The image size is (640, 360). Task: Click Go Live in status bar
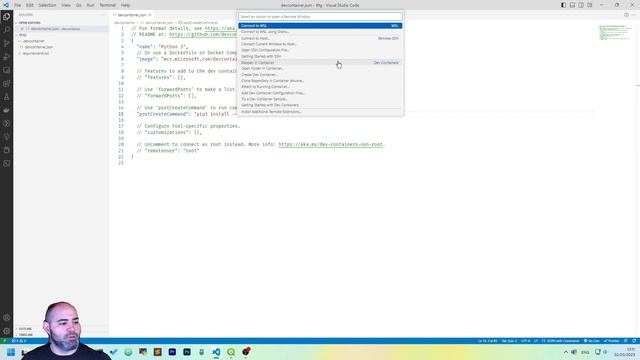[592, 341]
